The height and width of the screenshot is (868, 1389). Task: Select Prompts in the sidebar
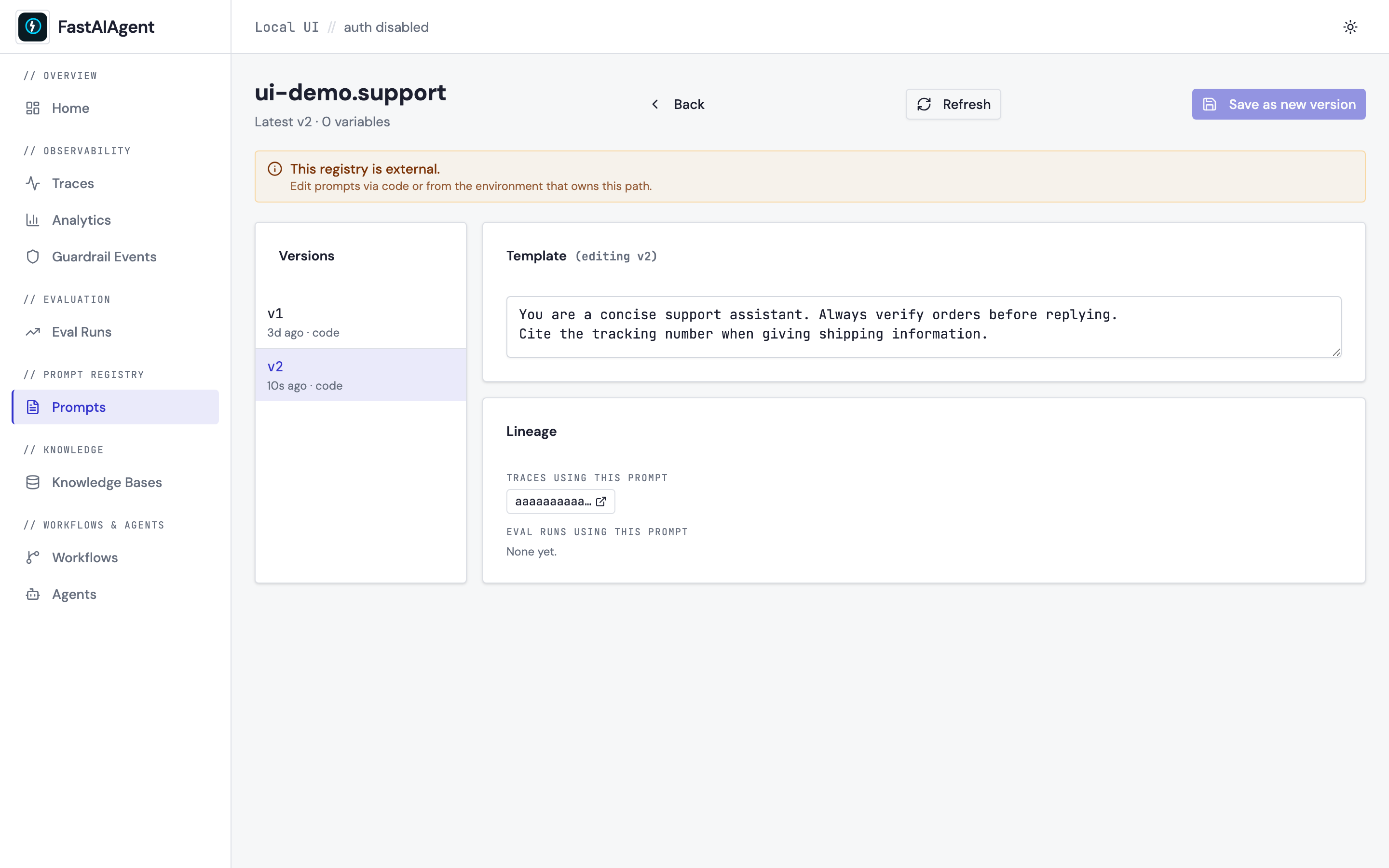click(115, 407)
